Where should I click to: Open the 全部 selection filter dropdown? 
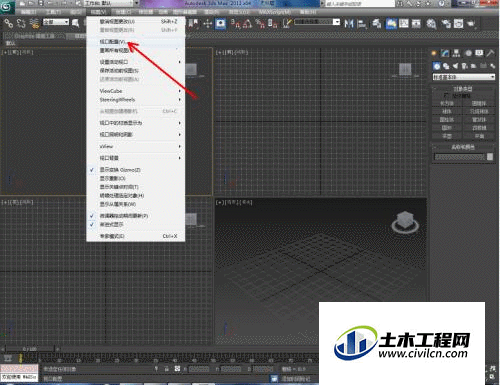click(x=56, y=22)
